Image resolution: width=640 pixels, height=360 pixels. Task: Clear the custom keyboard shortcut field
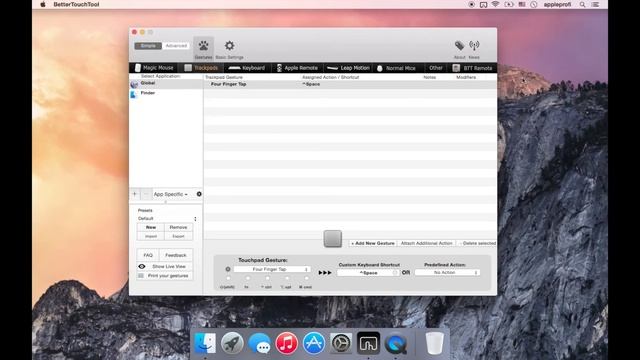[x=395, y=273]
